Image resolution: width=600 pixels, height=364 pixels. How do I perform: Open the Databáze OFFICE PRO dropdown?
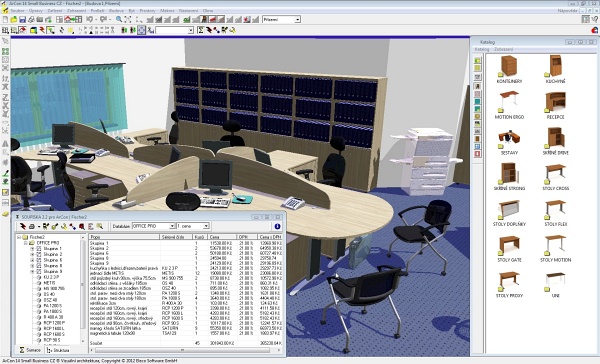coord(153,226)
